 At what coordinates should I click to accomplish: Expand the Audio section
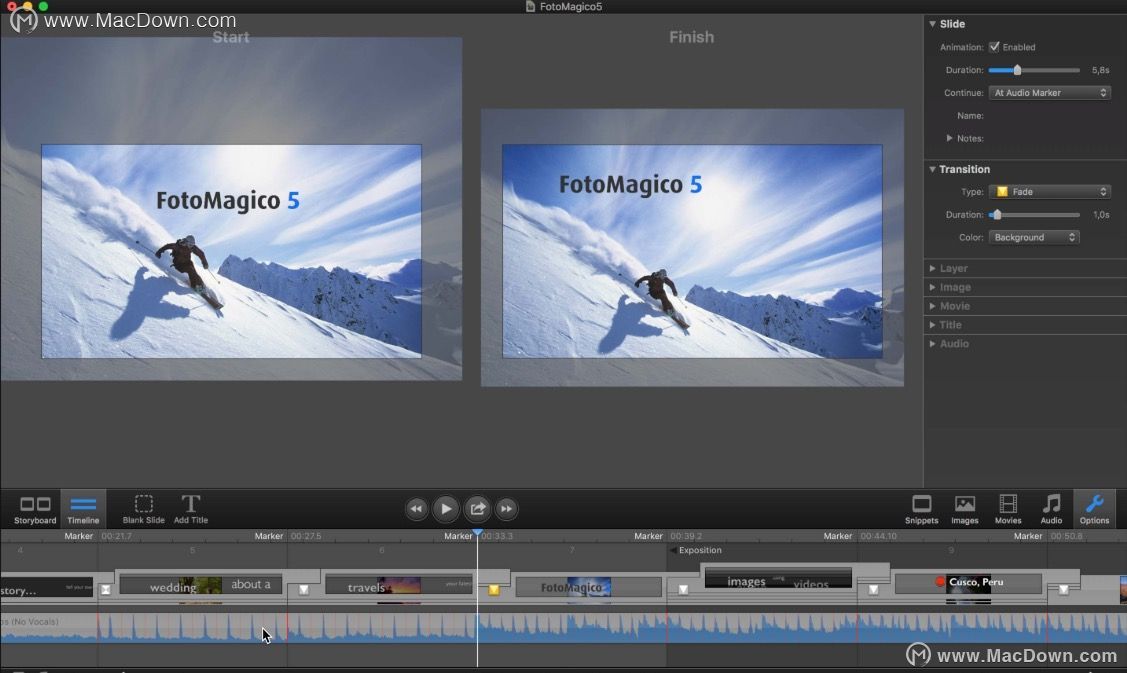tap(932, 344)
